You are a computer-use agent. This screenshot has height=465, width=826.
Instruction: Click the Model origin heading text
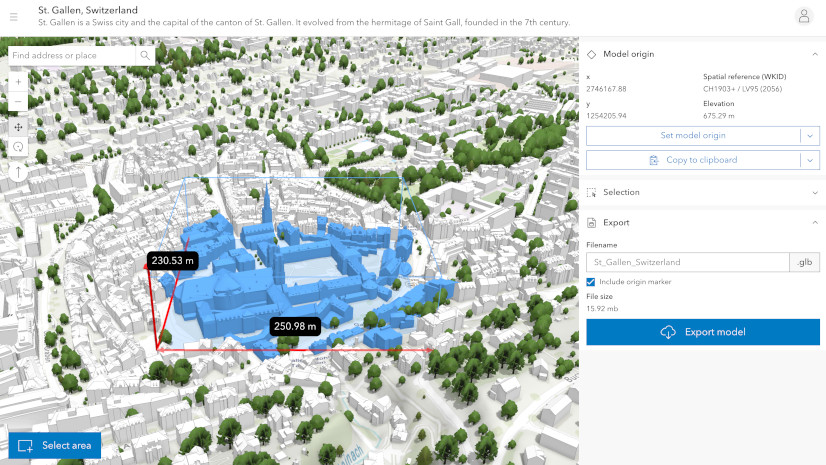[x=628, y=54]
